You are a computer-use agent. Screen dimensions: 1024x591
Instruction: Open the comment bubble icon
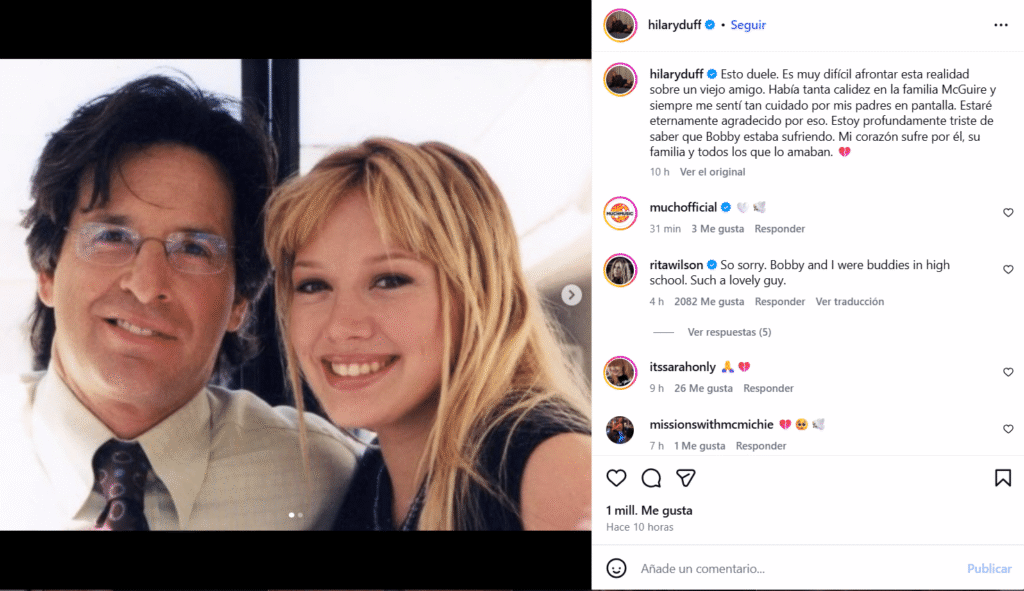(x=651, y=478)
